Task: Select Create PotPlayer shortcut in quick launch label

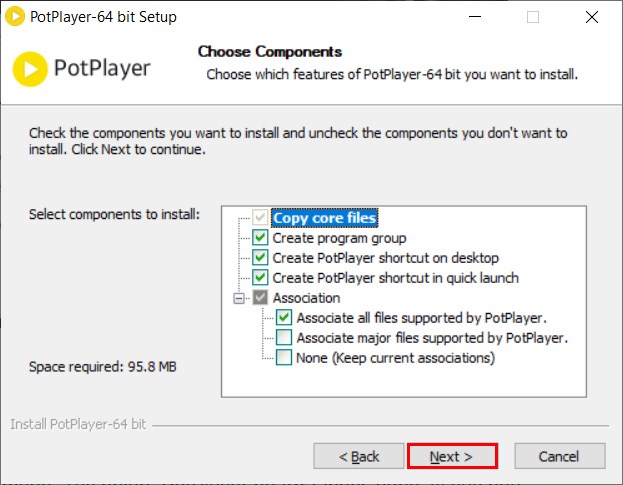Action: pos(396,278)
